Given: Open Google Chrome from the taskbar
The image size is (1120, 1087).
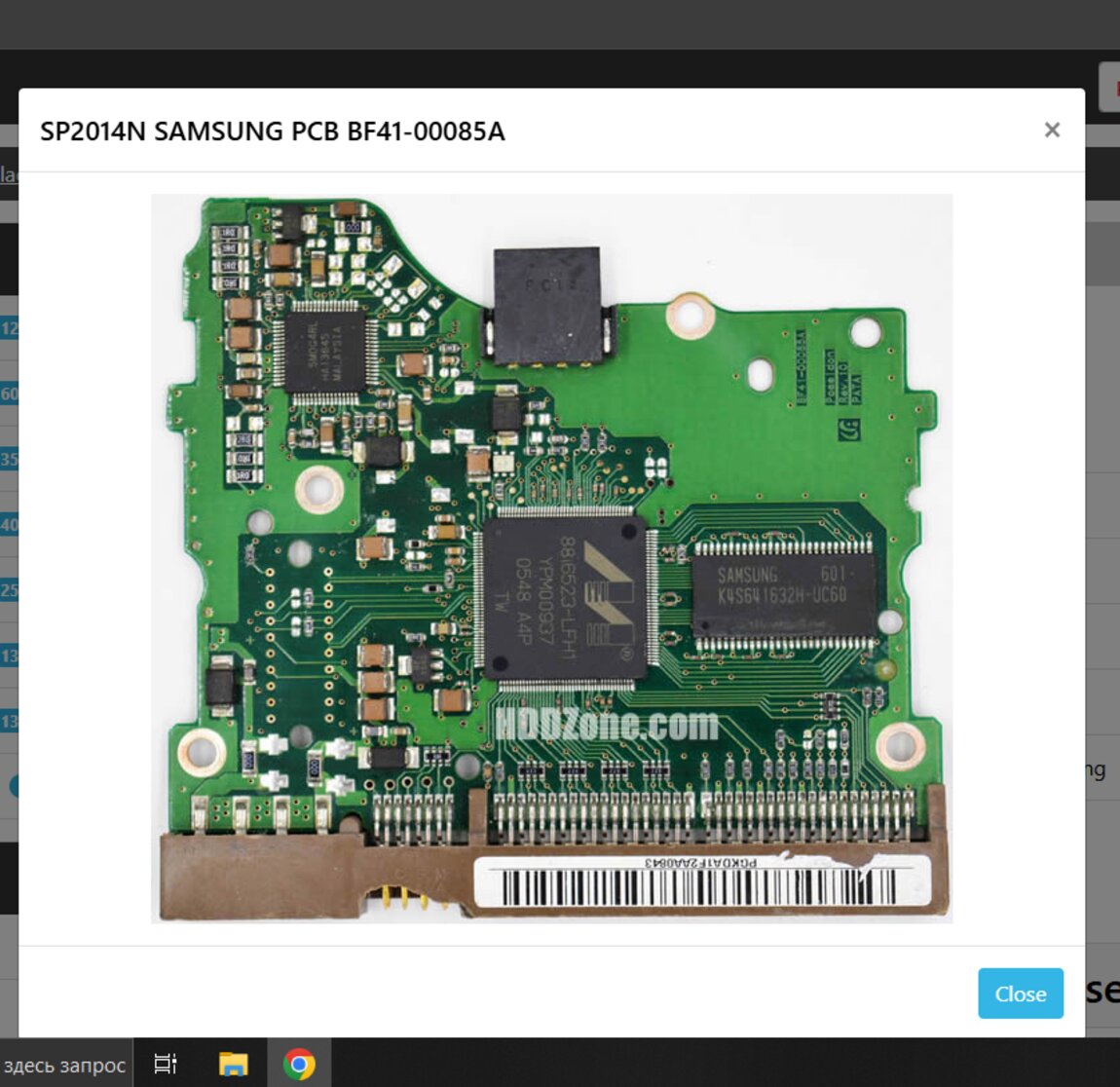Looking at the screenshot, I should pyautogui.click(x=299, y=1065).
